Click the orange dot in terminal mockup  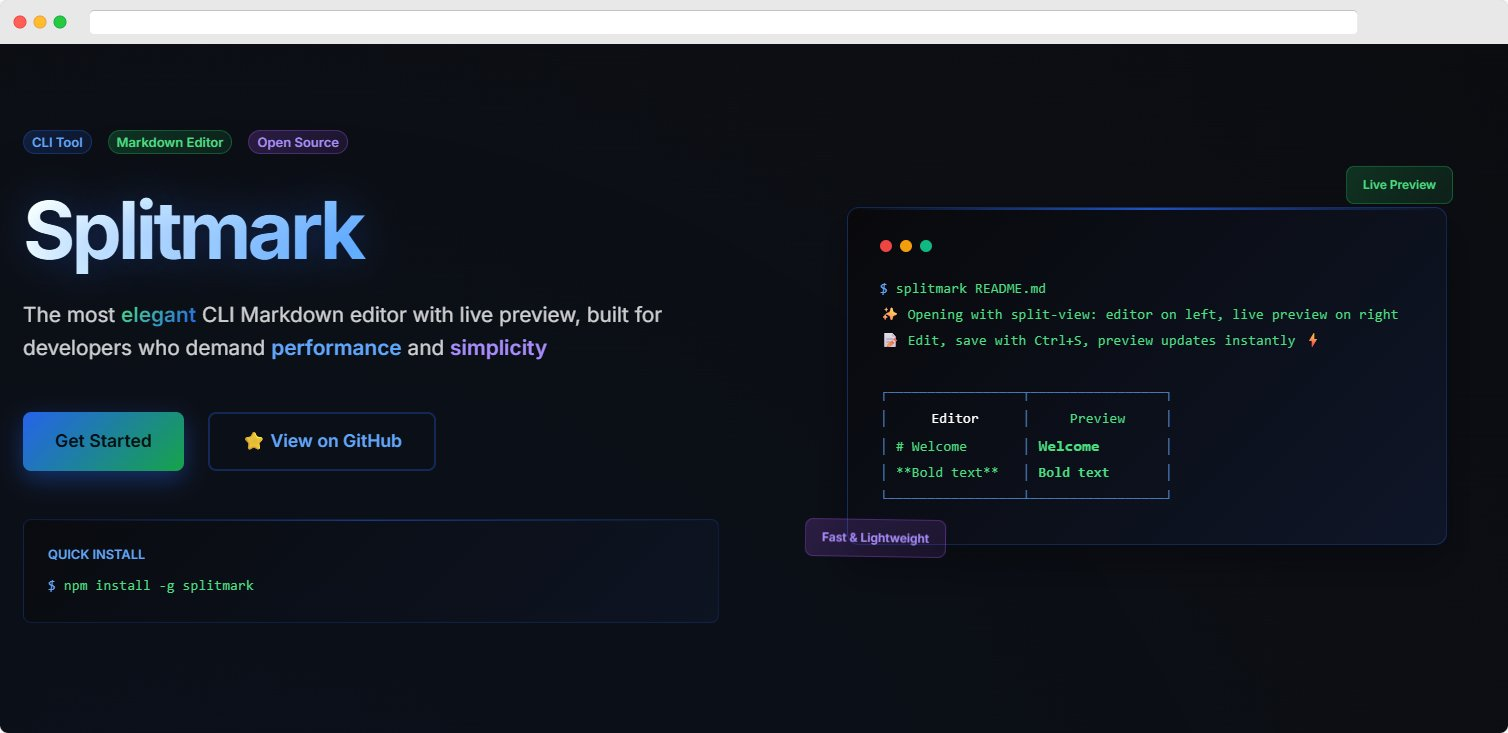pos(906,246)
